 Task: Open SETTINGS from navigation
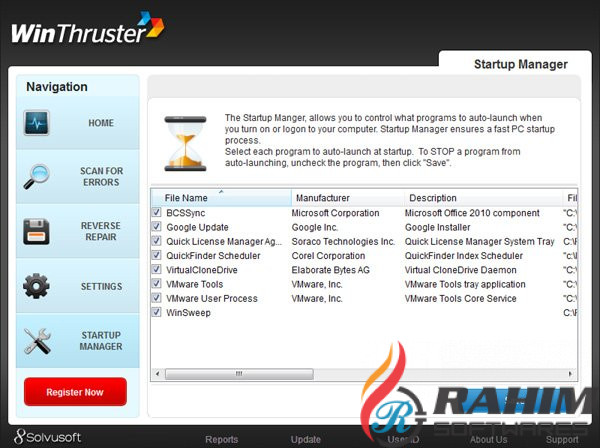[78, 286]
